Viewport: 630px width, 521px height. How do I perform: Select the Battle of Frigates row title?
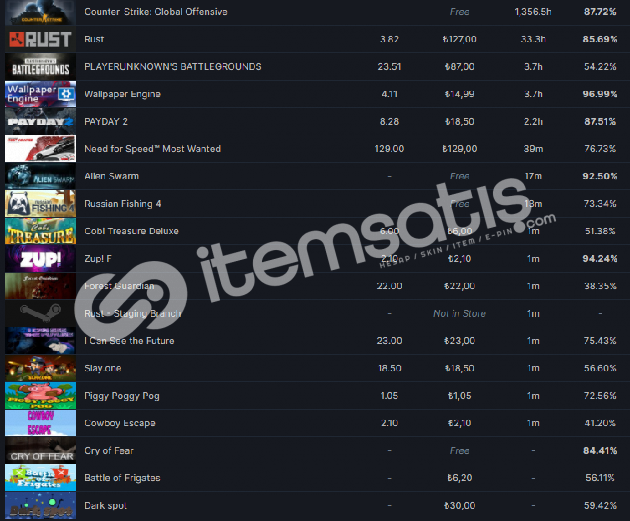[122, 478]
